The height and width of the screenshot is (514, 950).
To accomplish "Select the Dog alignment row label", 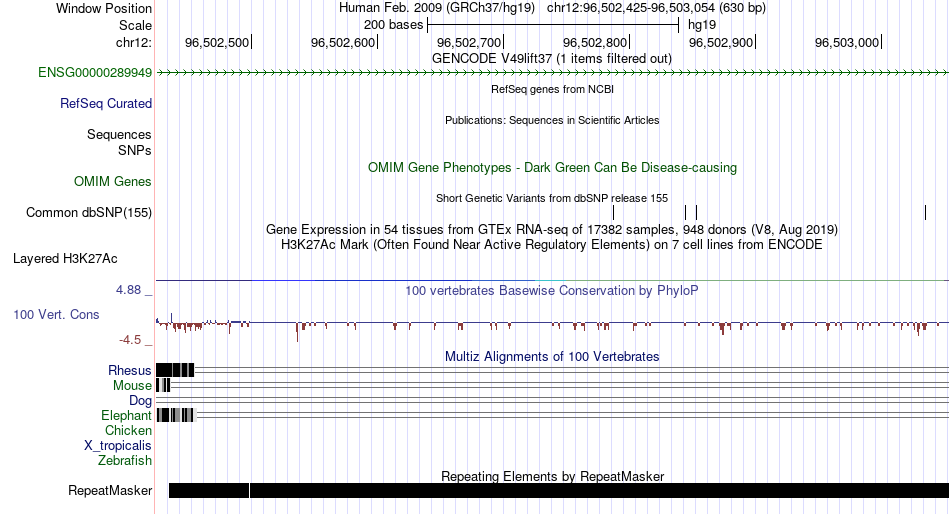I will tap(141, 401).
